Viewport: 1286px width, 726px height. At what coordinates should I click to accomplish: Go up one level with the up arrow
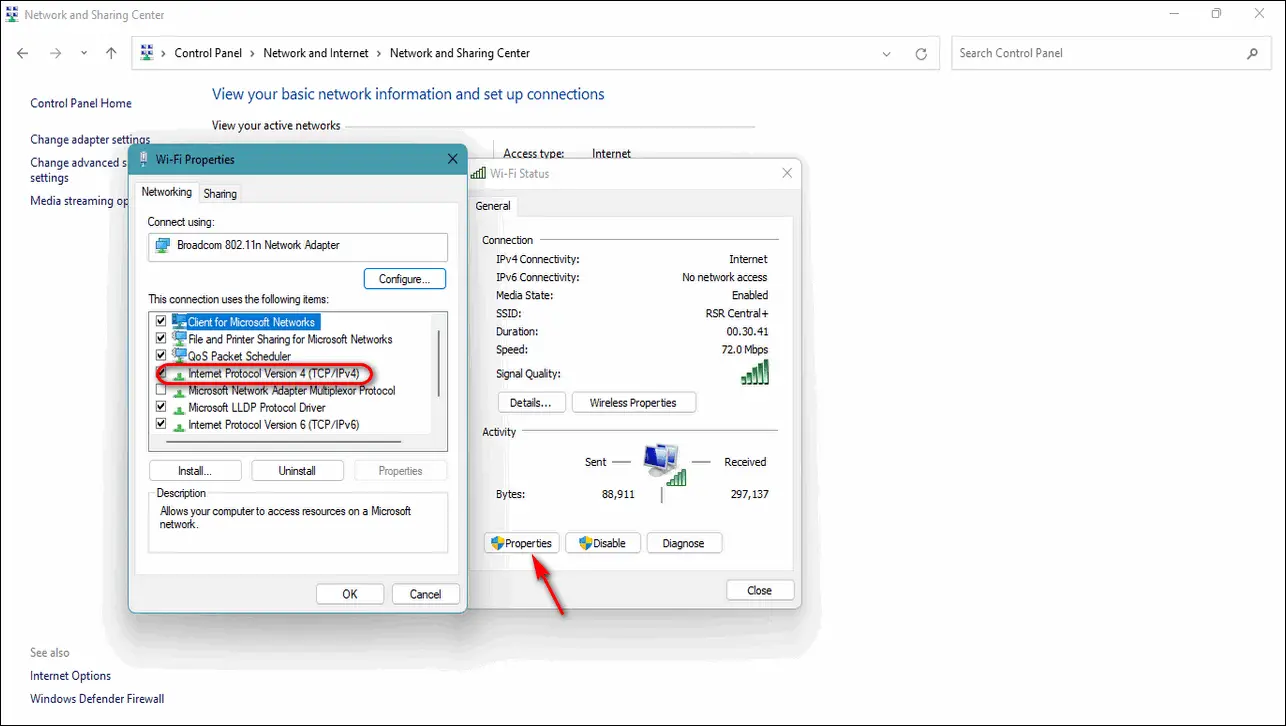pos(111,53)
